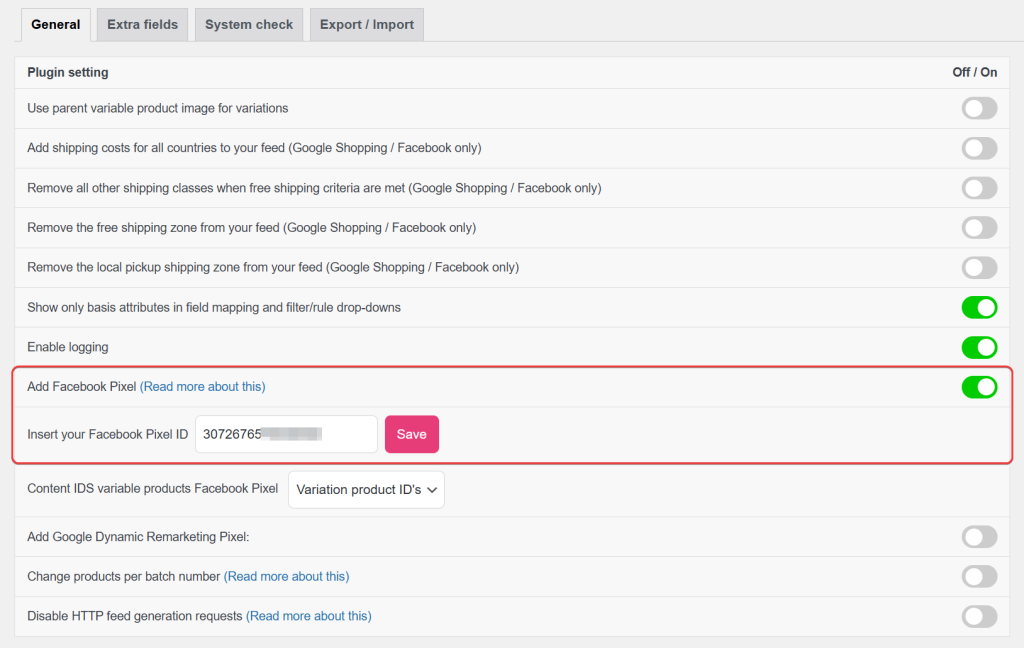Enable the local pickup shipping zone removal
Screen dimensions: 1024x648
coord(979,267)
